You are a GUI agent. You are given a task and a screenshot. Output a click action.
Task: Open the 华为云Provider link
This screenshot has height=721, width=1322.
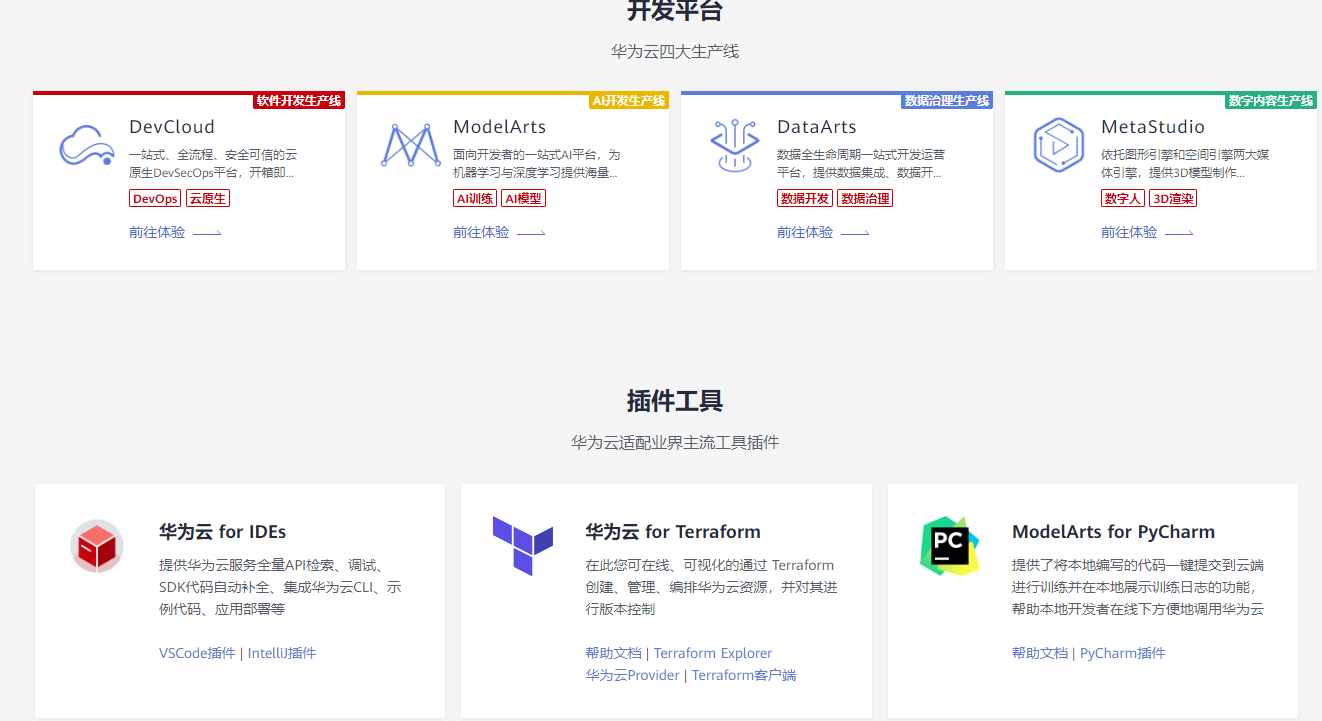coord(632,675)
